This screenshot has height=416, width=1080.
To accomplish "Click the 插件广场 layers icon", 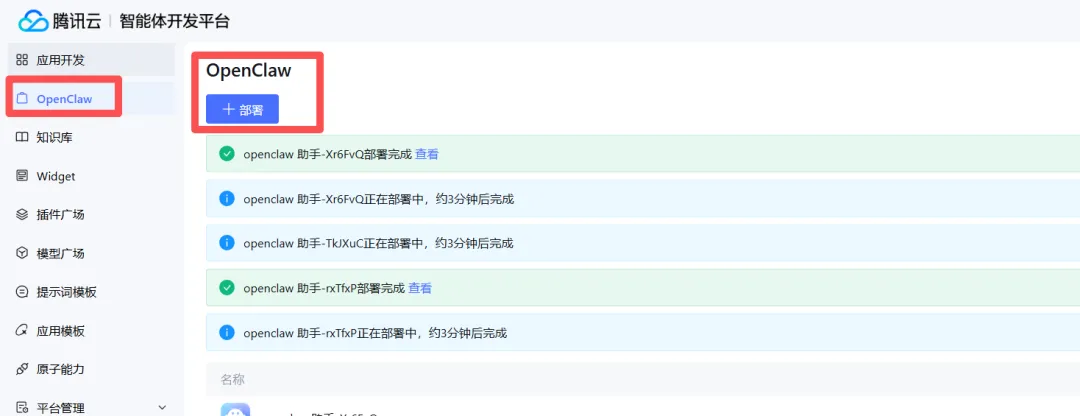I will click(22, 215).
